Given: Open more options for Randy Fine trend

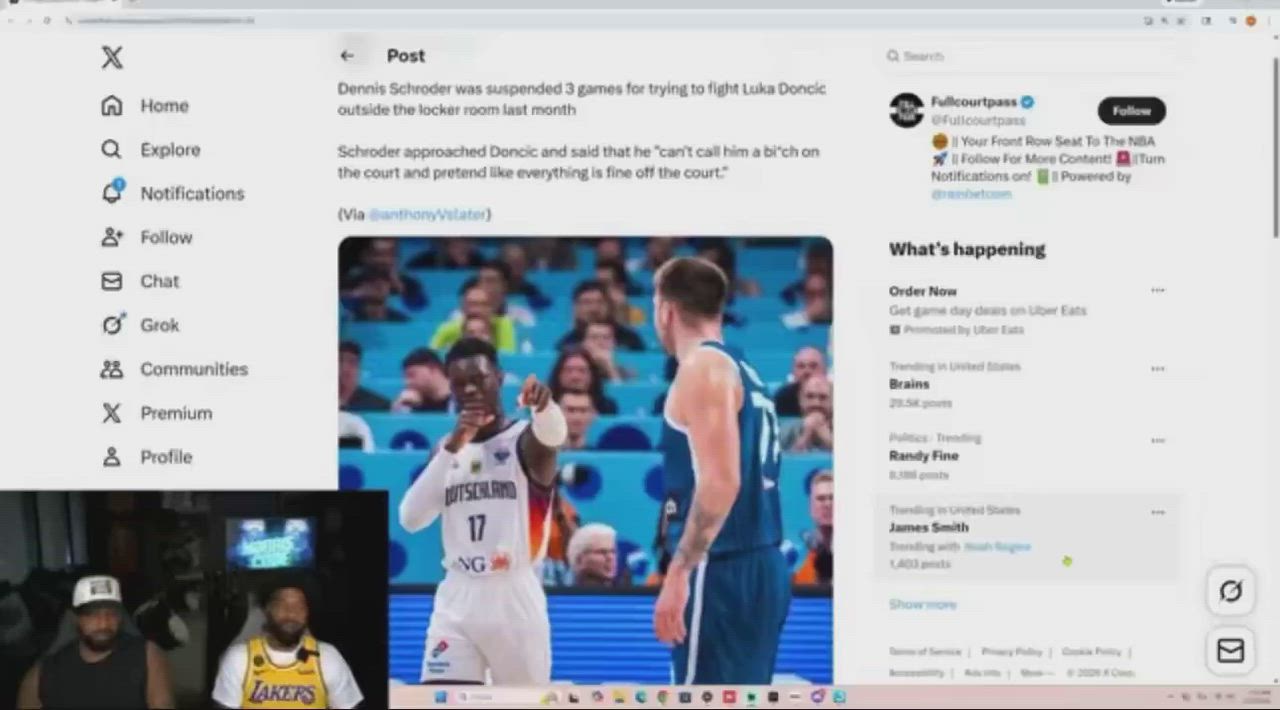Looking at the screenshot, I should [1157, 441].
